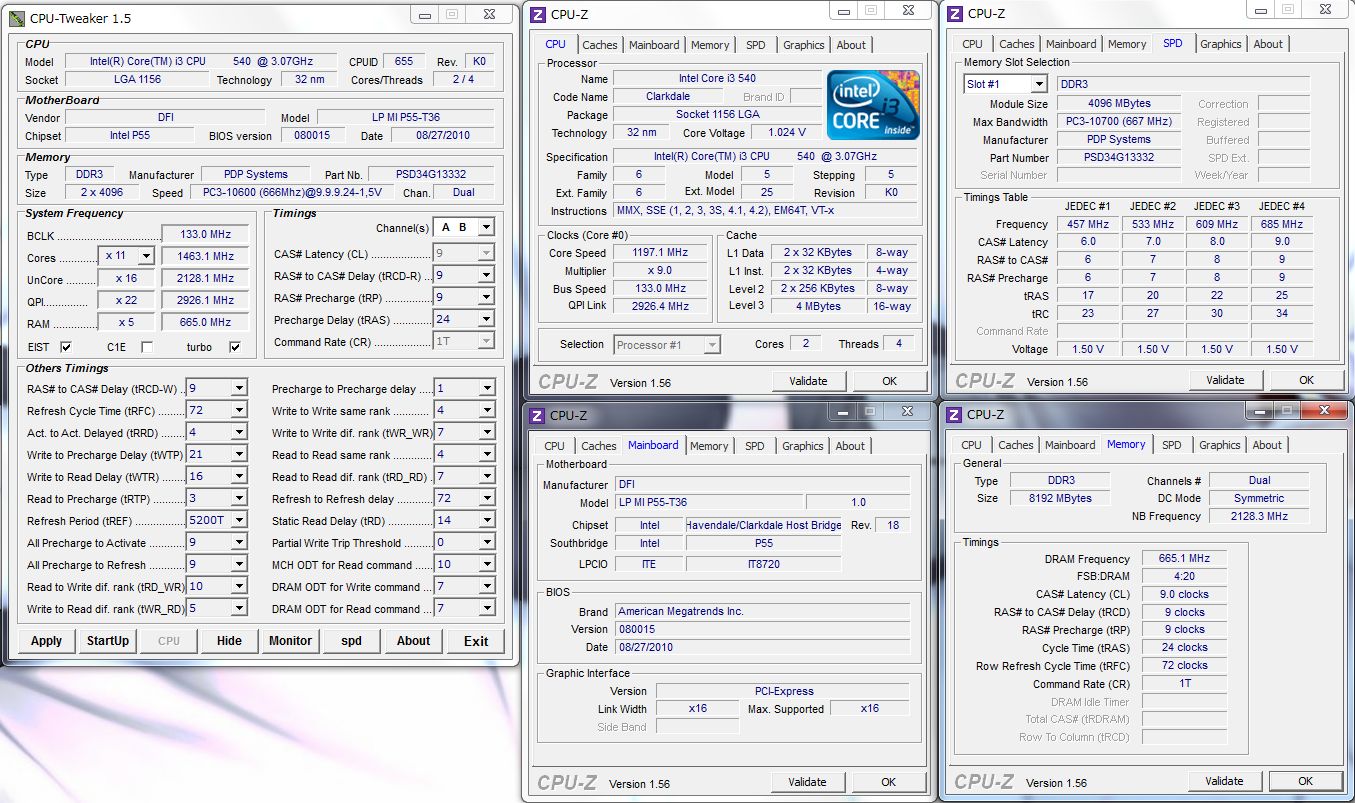This screenshot has width=1355, height=803.
Task: Switch to Graphics tab in the SPD window
Action: (1220, 44)
